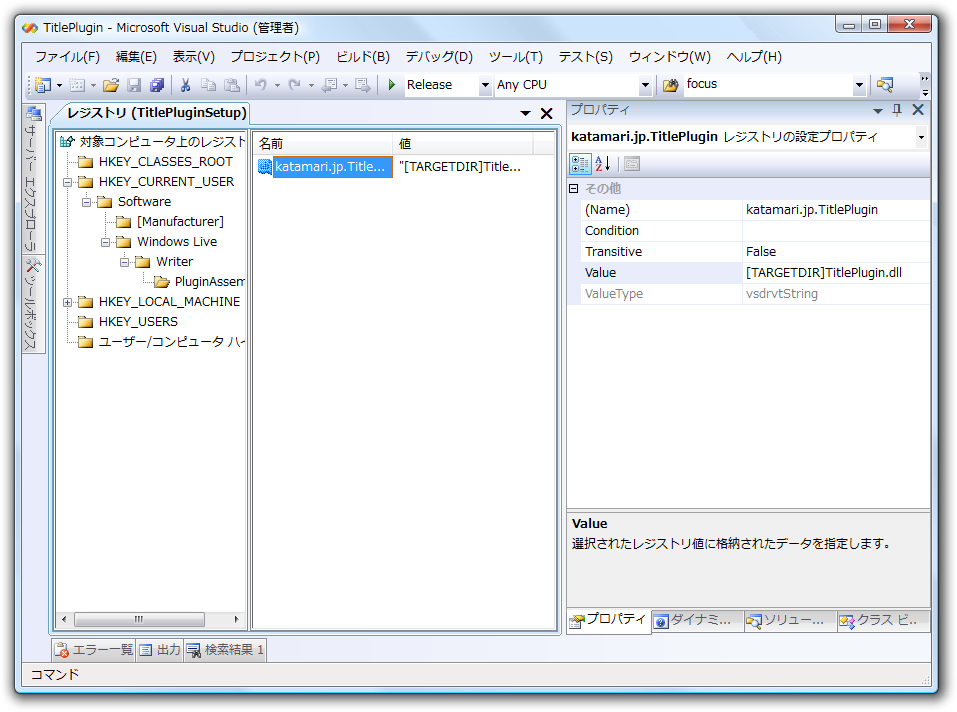Viewport: 957px width, 712px height.
Task: Select the [Manufacturer] registry key
Action: point(180,221)
